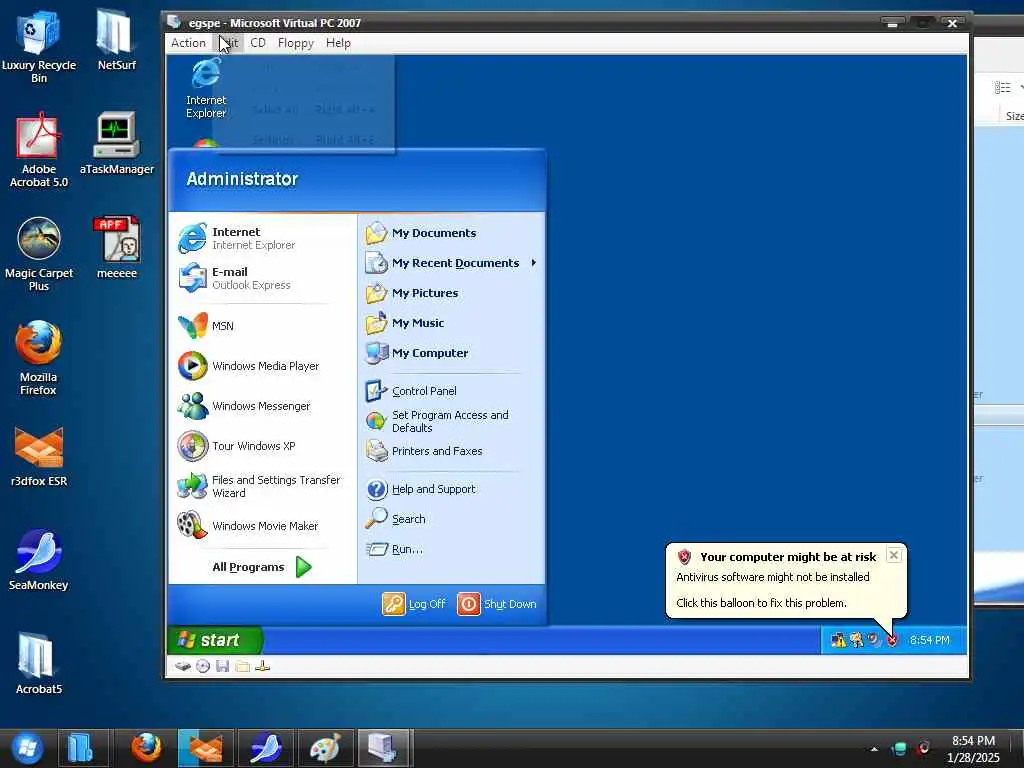1024x768 pixels.
Task: Select r3dfox ESR desktop icon
Action: click(x=39, y=456)
